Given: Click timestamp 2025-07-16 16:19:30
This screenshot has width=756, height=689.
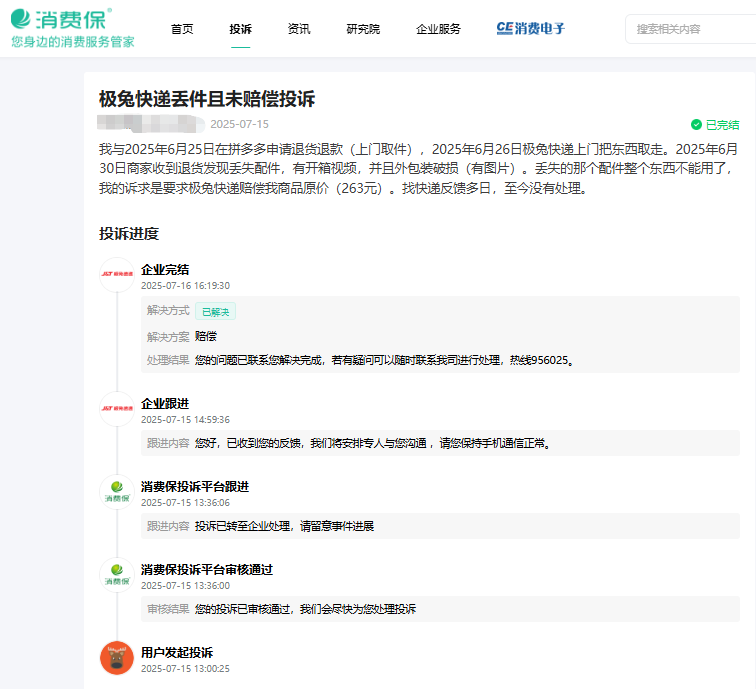Looking at the screenshot, I should (x=186, y=285).
